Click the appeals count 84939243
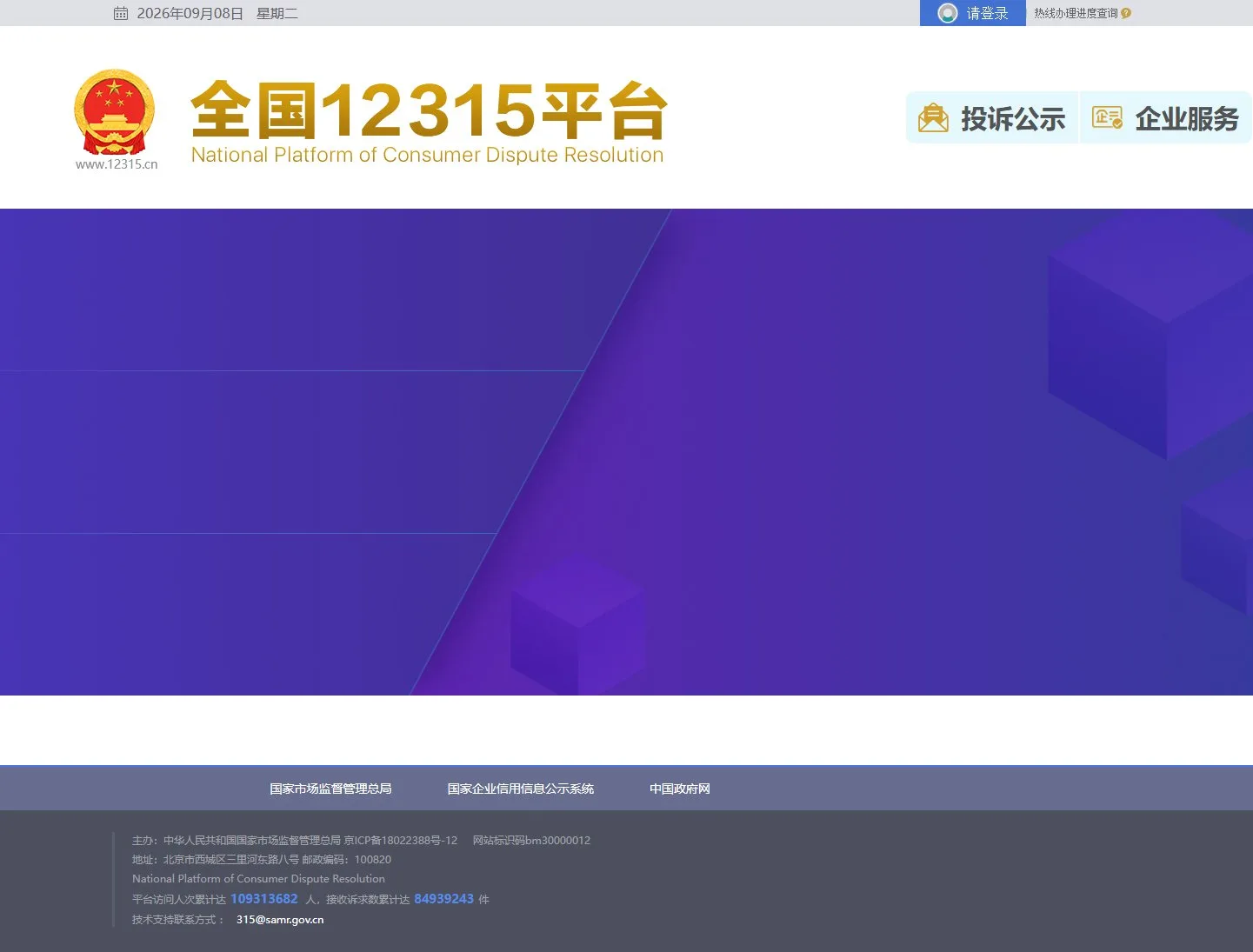 pos(444,899)
